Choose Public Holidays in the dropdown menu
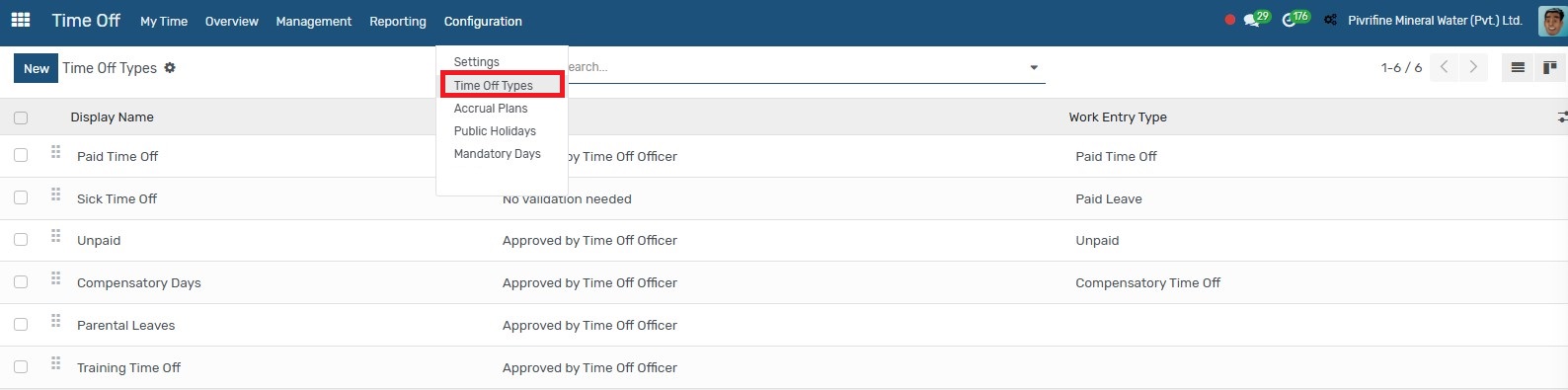Screen dimensions: 1568x390 pos(495,131)
